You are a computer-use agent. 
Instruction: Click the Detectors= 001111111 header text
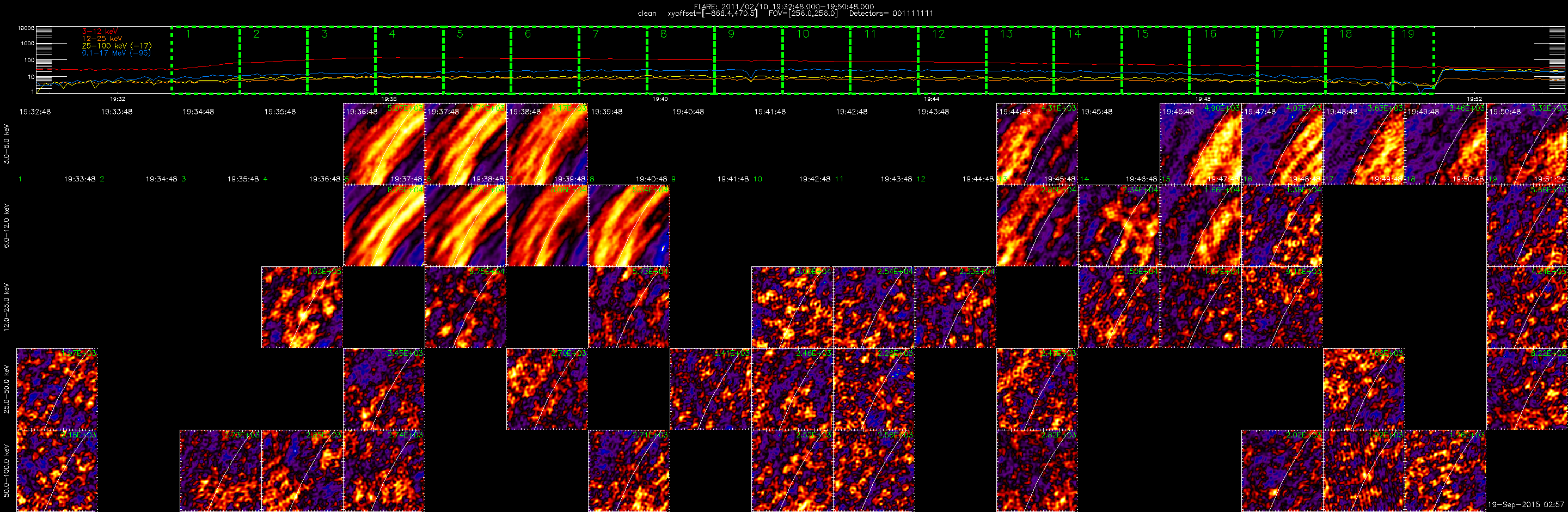(891, 14)
